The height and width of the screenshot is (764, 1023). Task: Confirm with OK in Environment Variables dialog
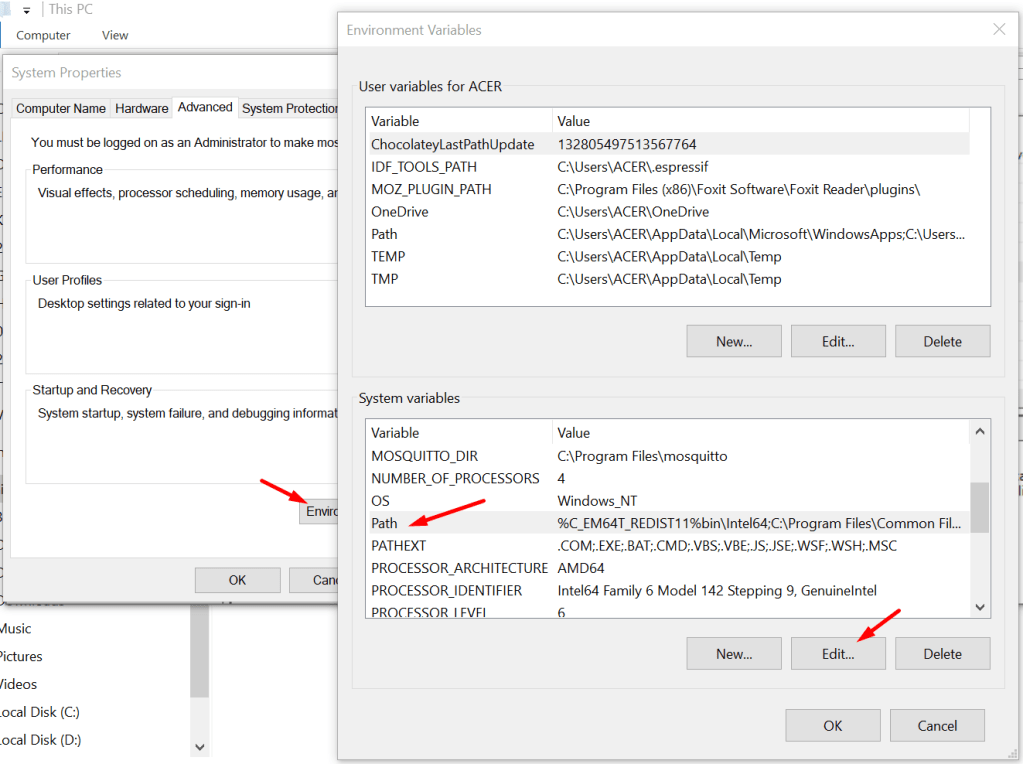[832, 726]
